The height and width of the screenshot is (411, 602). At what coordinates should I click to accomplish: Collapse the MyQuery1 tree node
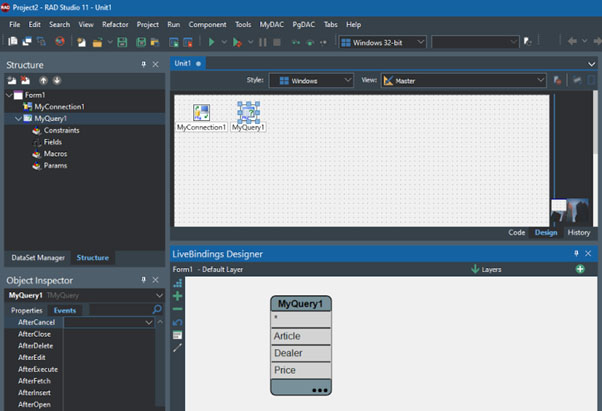18,119
